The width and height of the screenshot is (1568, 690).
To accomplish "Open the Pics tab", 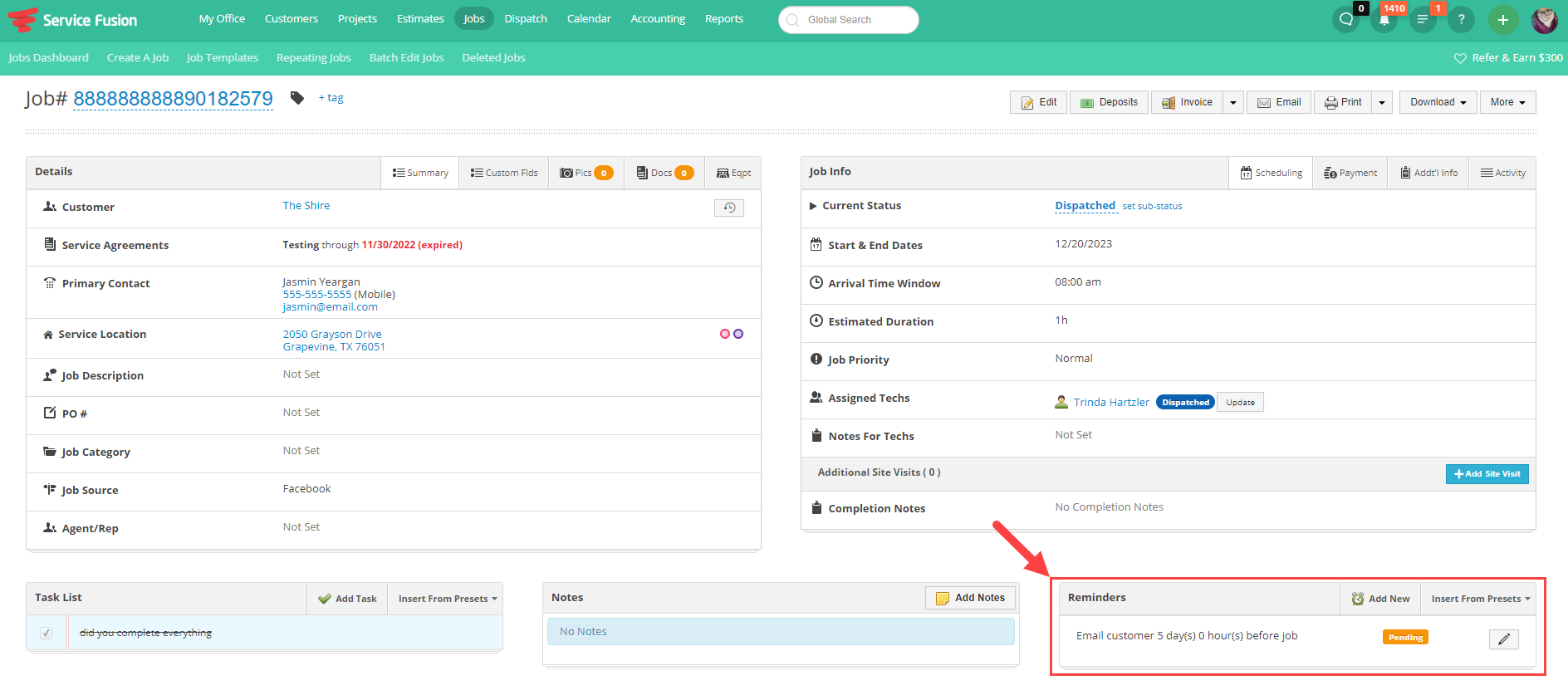I will [586, 173].
